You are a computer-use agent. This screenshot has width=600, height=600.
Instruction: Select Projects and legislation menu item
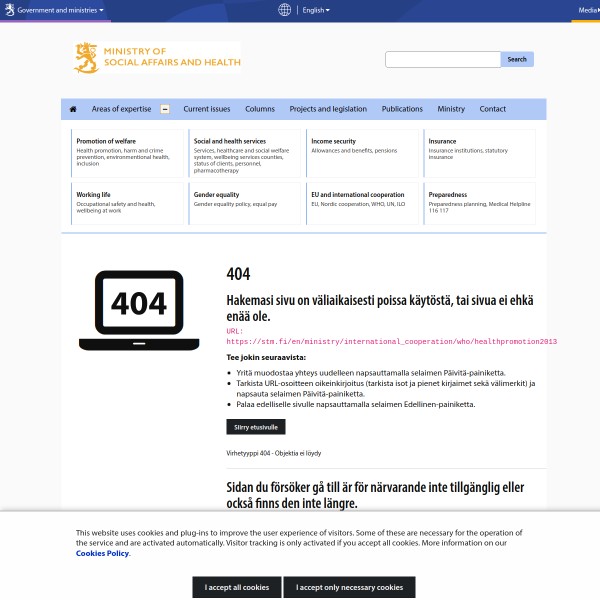pyautogui.click(x=328, y=109)
